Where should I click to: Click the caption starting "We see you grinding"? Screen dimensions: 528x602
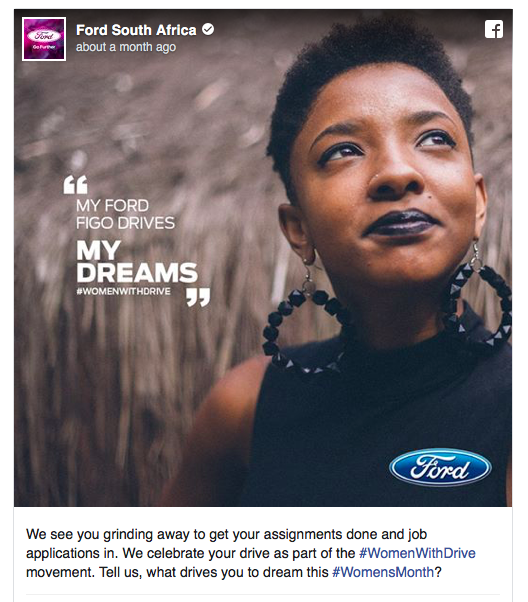coord(251,553)
